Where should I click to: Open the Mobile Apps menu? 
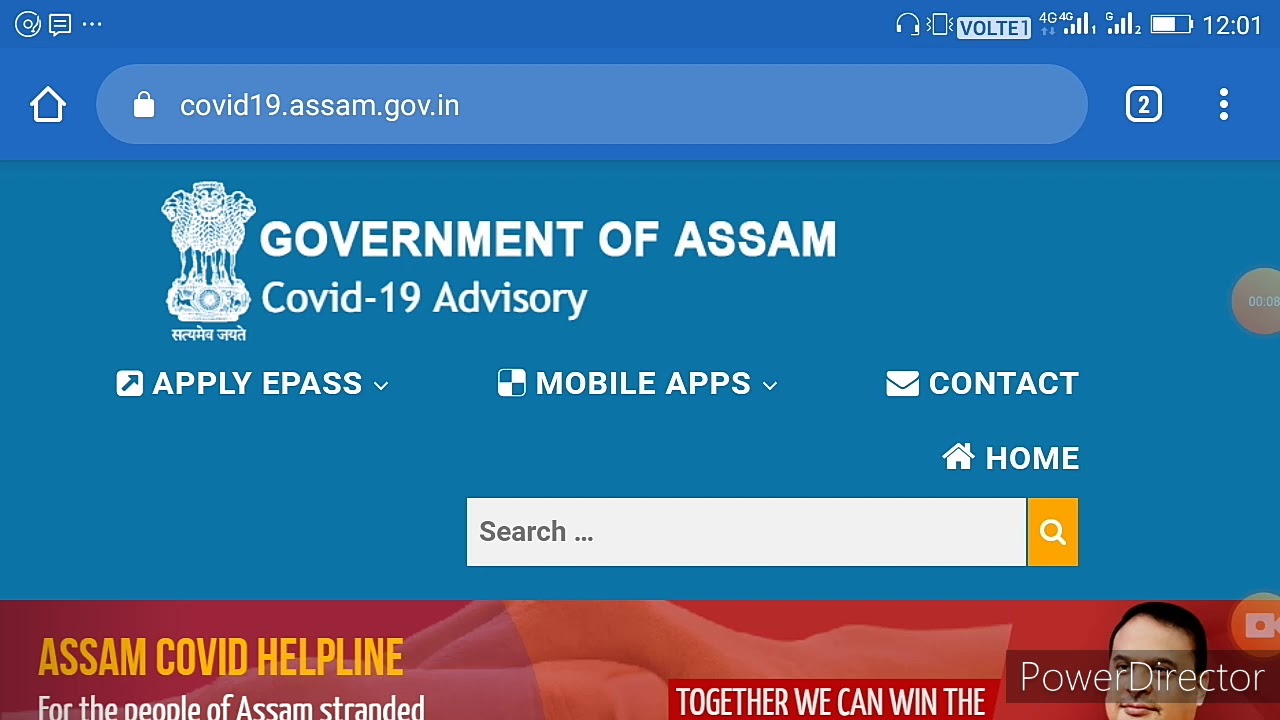pyautogui.click(x=638, y=384)
